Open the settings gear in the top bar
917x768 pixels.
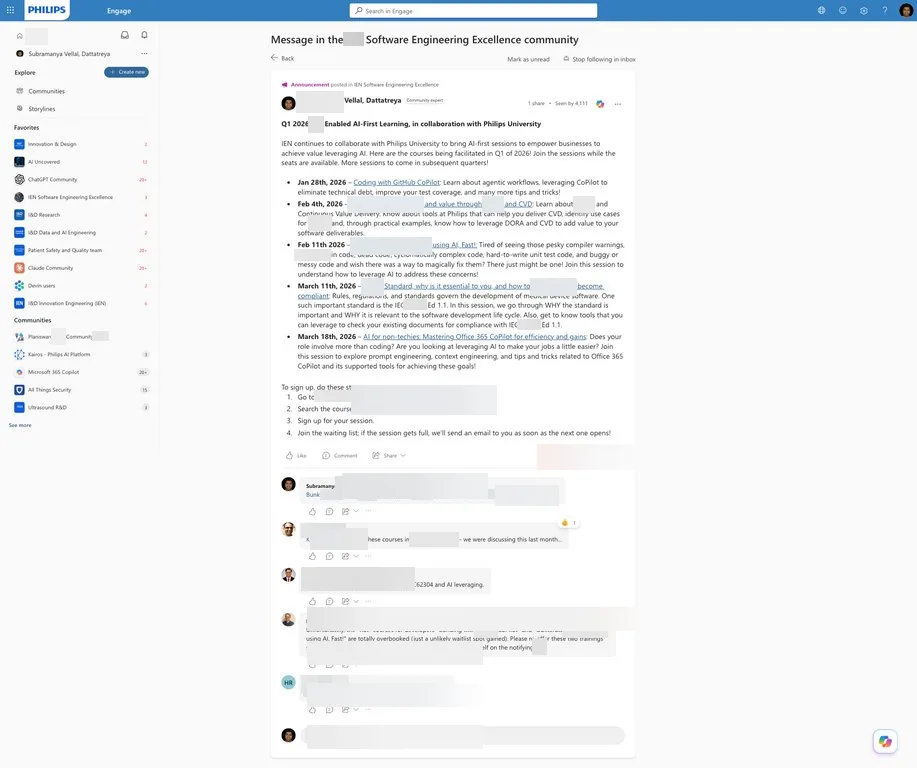click(x=864, y=11)
